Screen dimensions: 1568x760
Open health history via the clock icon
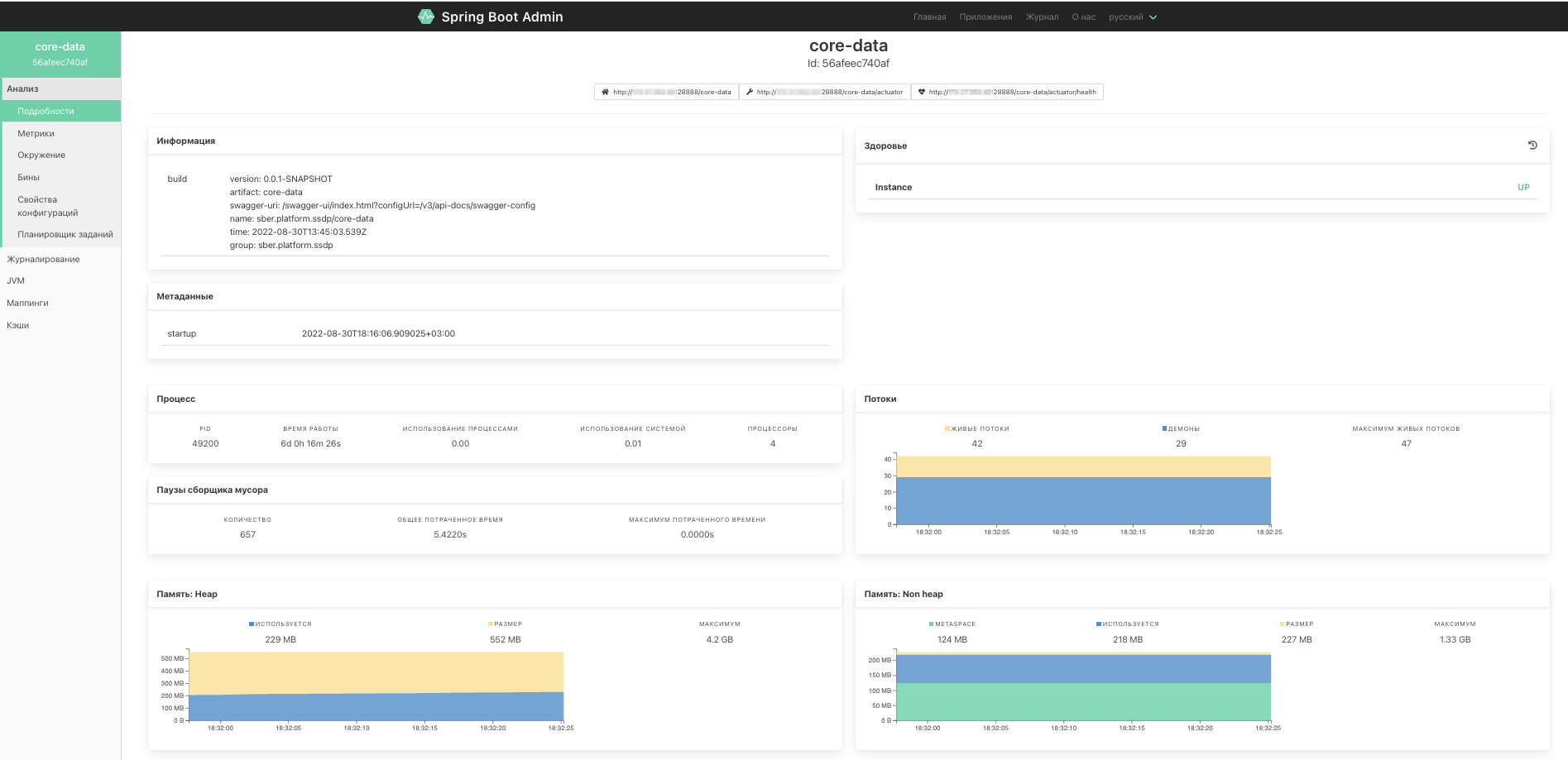[1532, 146]
